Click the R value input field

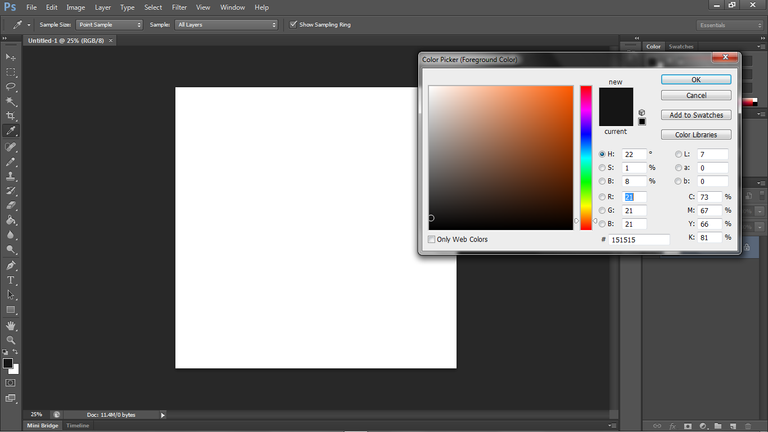coord(634,197)
